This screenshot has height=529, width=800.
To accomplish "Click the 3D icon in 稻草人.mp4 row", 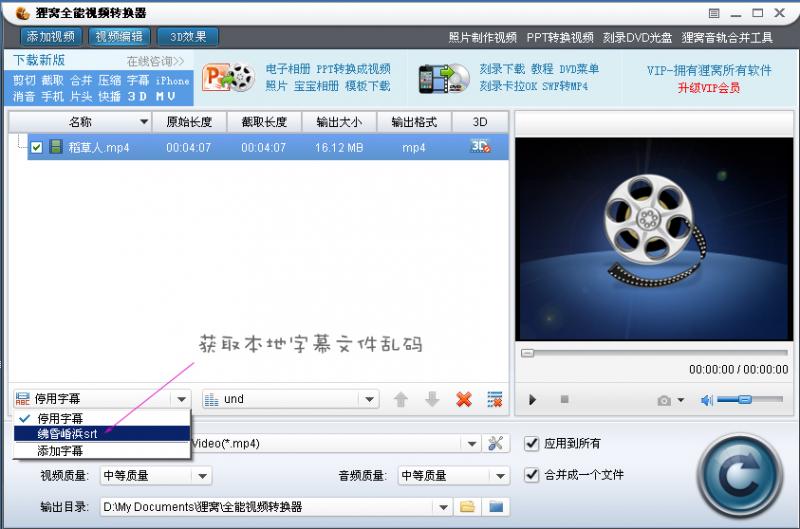I will coord(480,146).
